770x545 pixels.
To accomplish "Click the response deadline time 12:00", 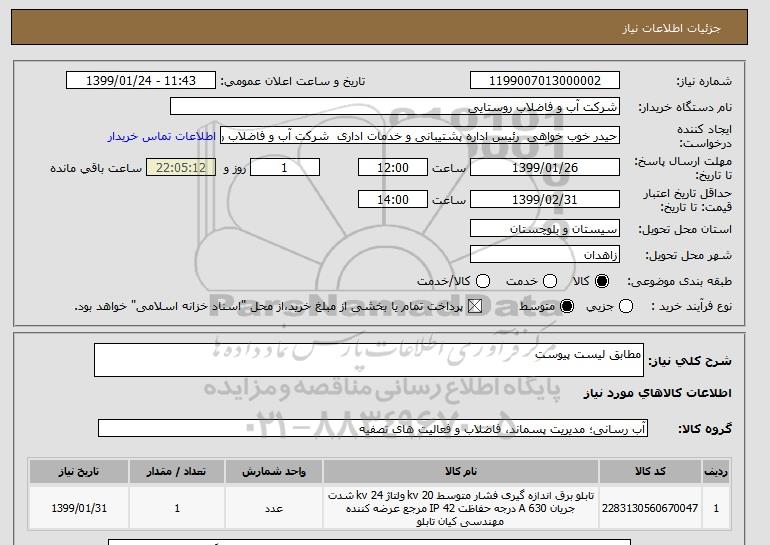I will coord(393,167).
